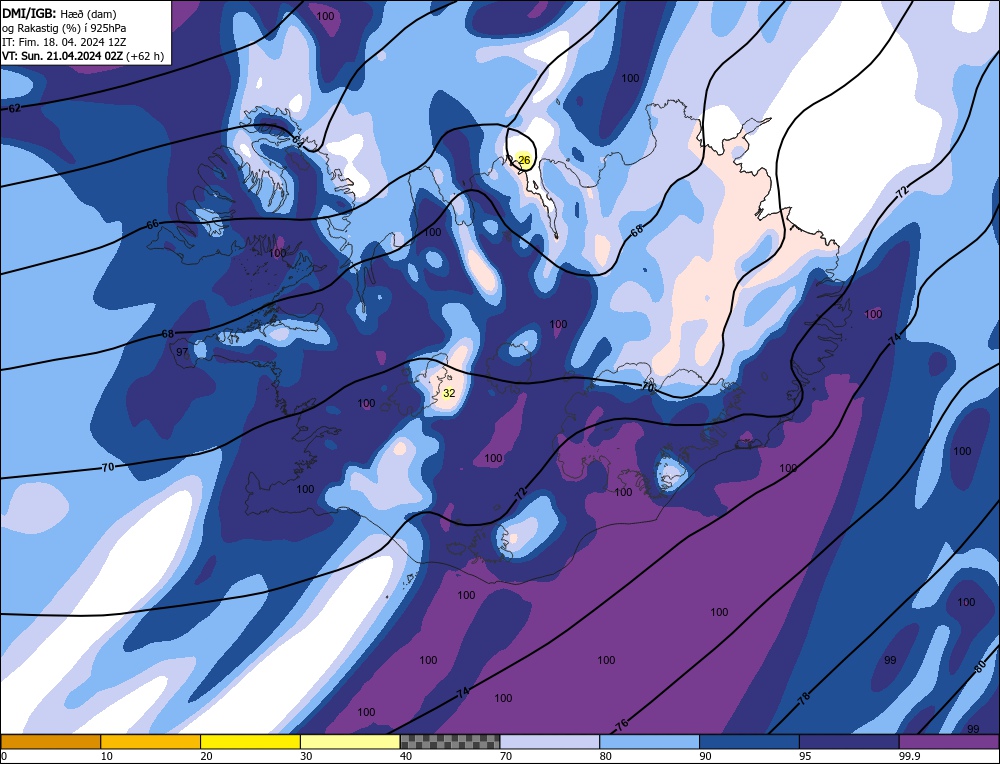Click the title text 'DMI/IGB: Hæð (dam)'
The image size is (1000, 764).
pyautogui.click(x=59, y=13)
